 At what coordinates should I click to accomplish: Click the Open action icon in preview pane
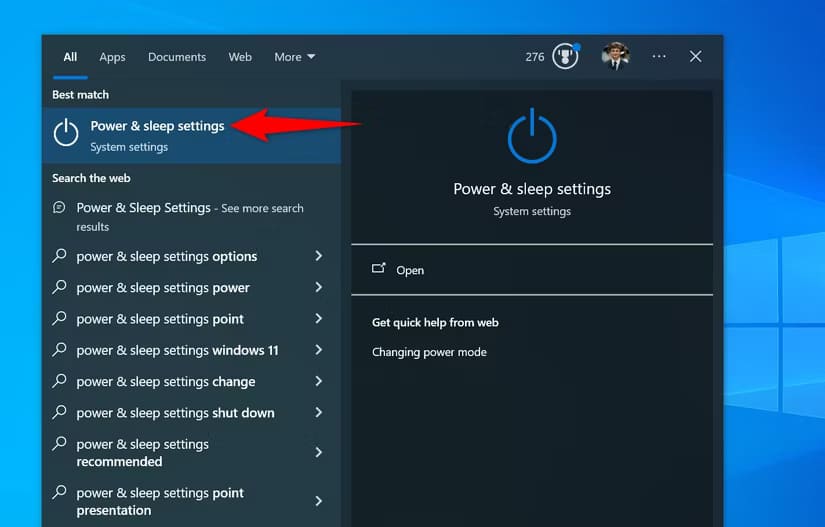378,269
